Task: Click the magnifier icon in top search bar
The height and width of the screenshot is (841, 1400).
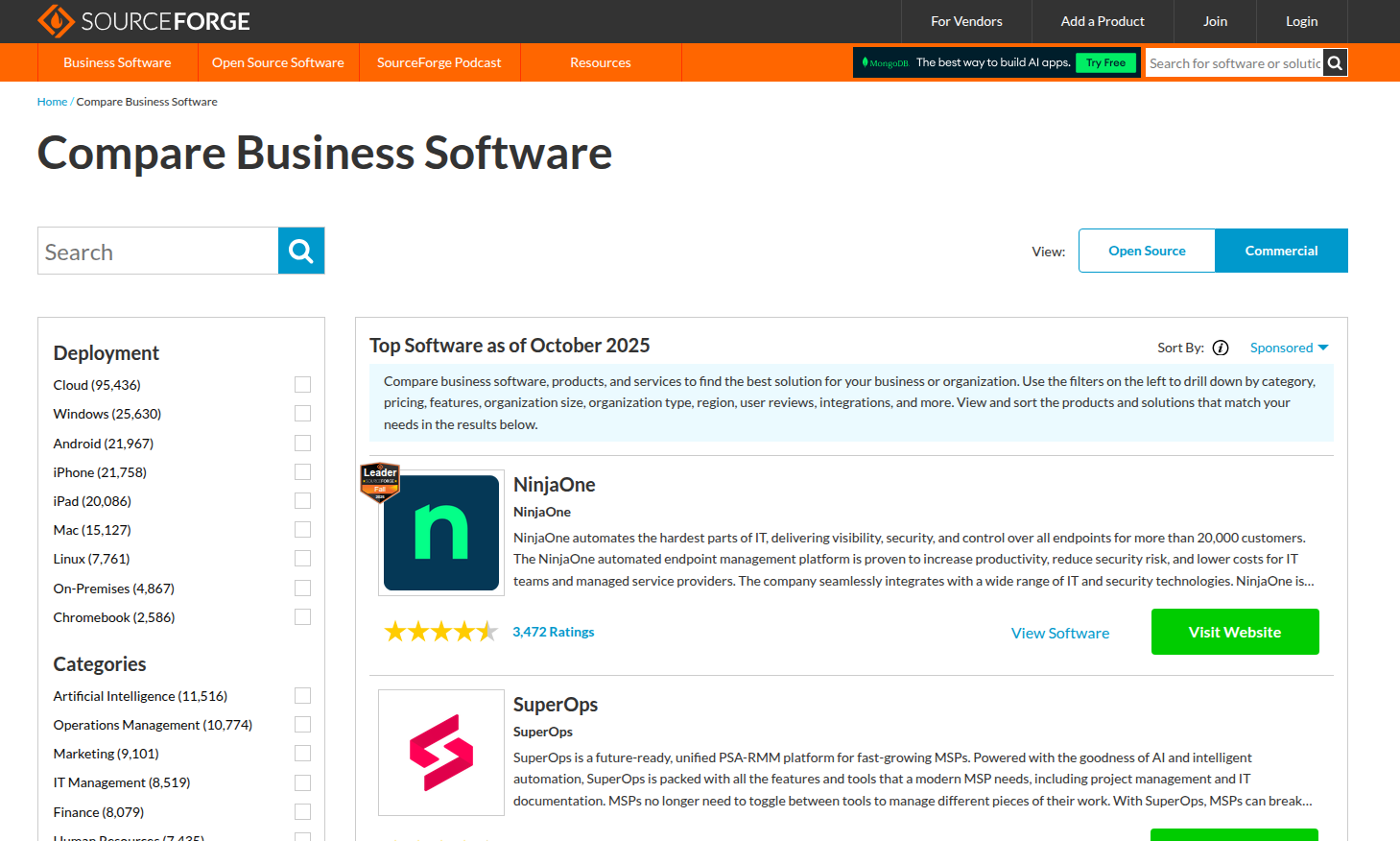Action: [1335, 63]
